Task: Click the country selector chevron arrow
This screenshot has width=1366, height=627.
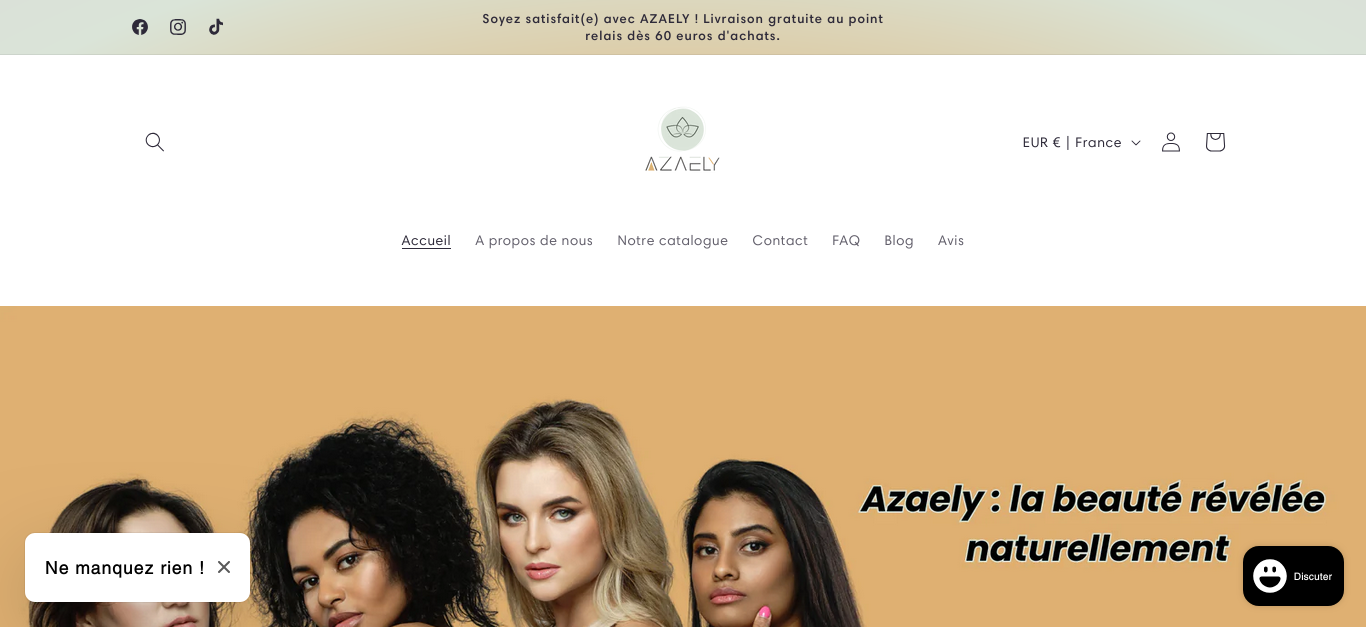Action: [x=1136, y=143]
